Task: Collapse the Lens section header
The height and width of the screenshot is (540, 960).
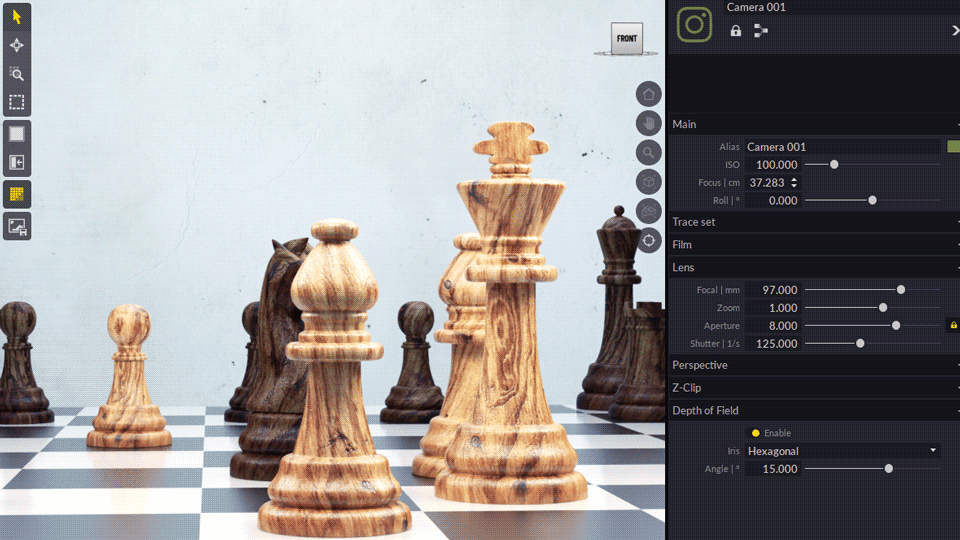Action: click(x=683, y=267)
